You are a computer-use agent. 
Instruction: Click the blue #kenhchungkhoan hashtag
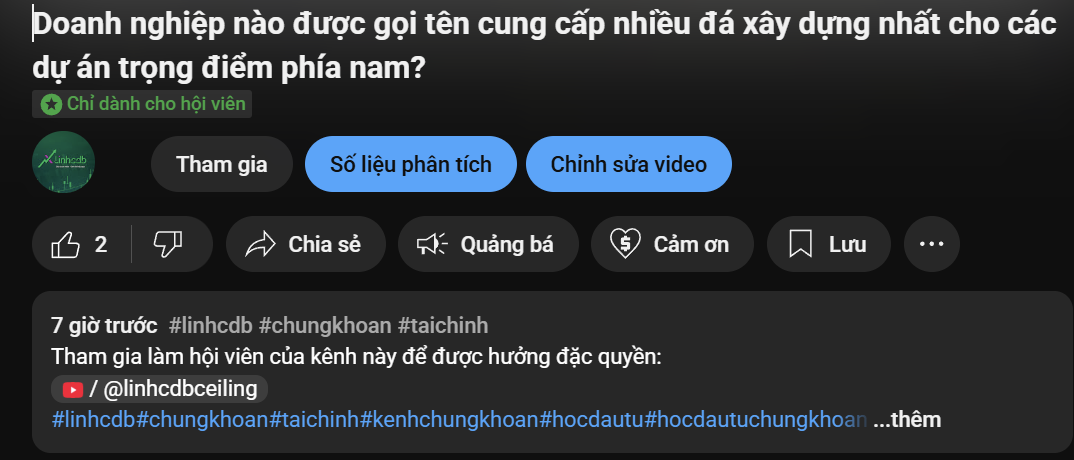[x=450, y=420]
